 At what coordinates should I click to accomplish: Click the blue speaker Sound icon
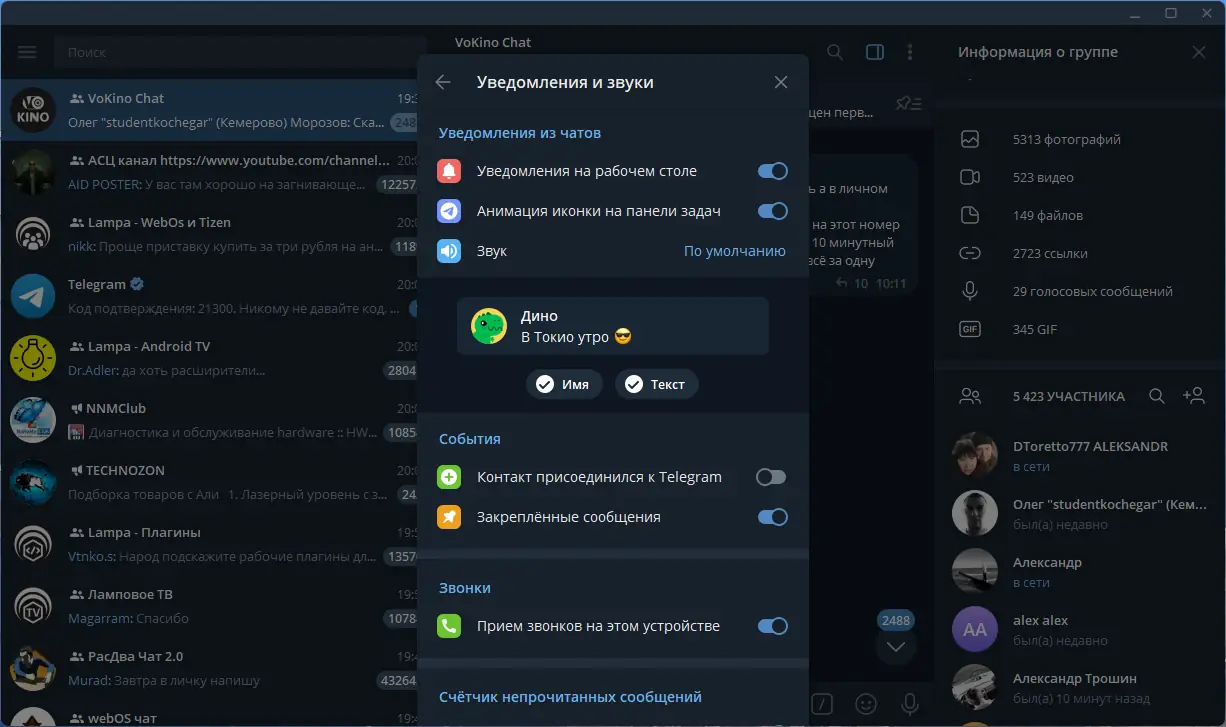pos(449,251)
